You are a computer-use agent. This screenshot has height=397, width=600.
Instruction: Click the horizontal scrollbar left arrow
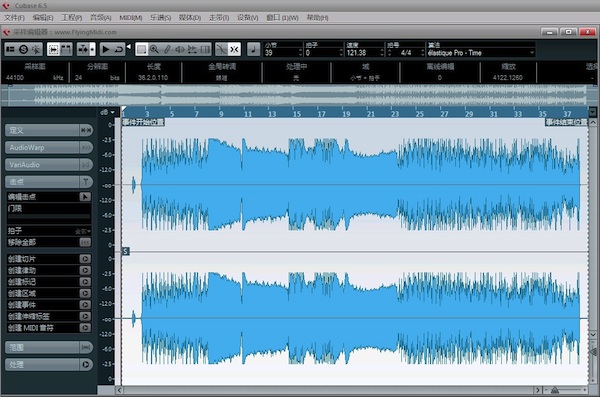(x=119, y=390)
